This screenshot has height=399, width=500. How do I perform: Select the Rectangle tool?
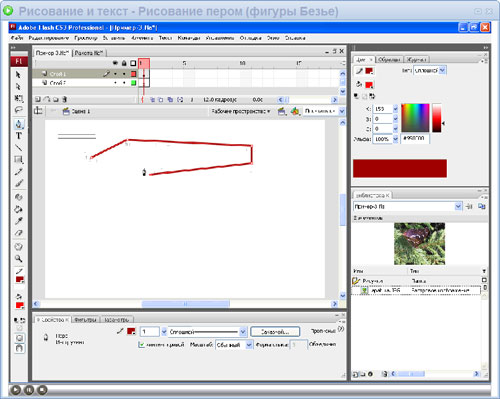[19, 160]
